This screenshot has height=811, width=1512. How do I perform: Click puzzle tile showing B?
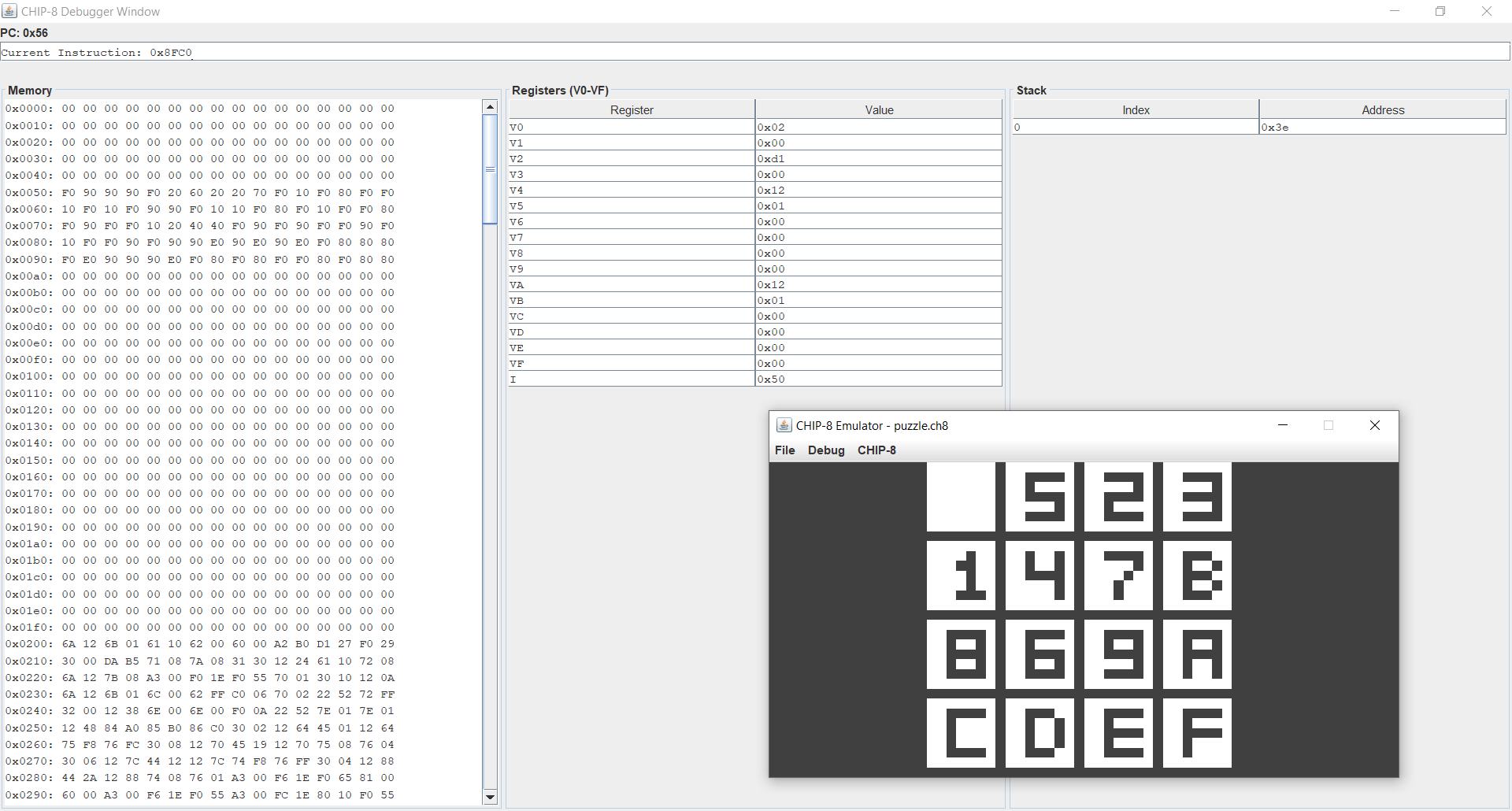1197,576
